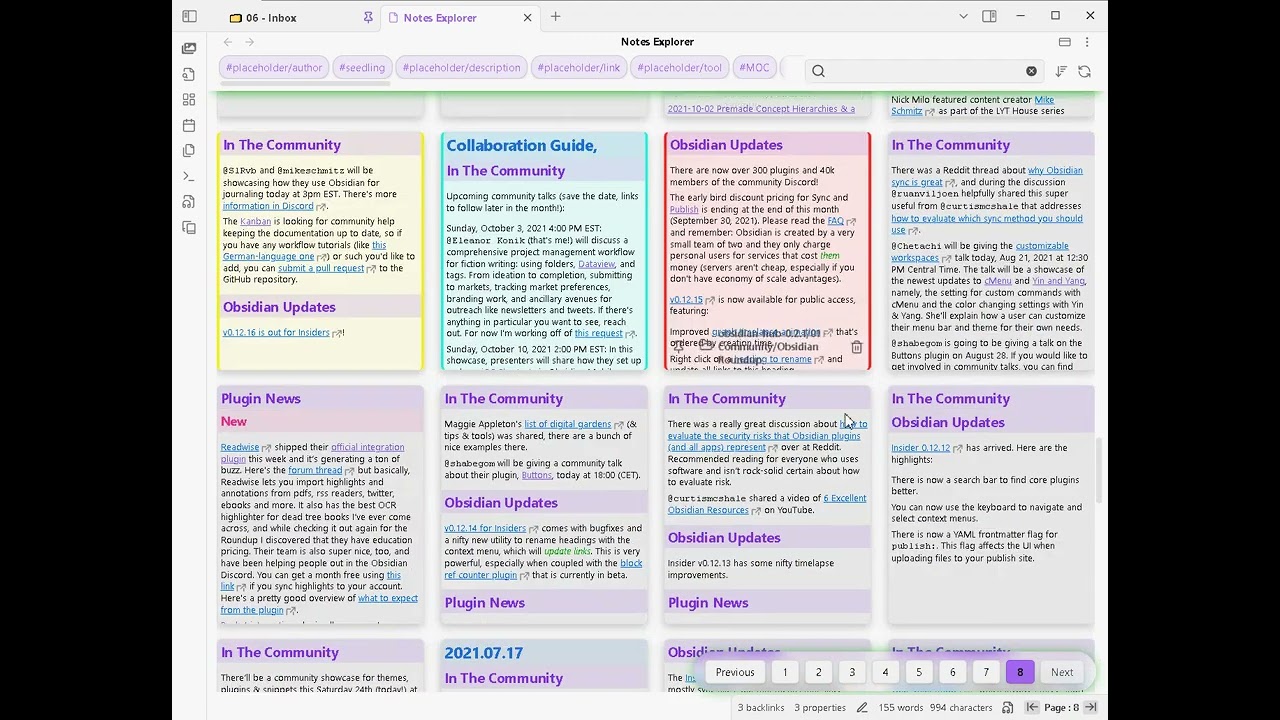Click the sort order icon
The width and height of the screenshot is (1280, 720).
pos(1061,71)
